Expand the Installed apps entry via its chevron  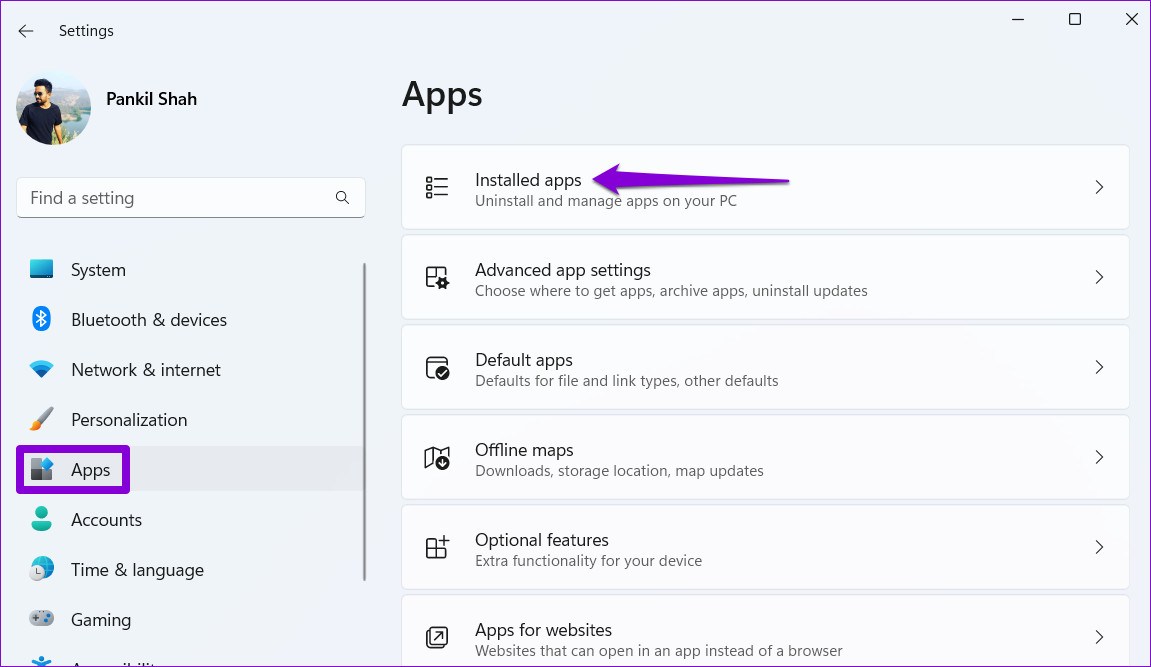point(1099,187)
